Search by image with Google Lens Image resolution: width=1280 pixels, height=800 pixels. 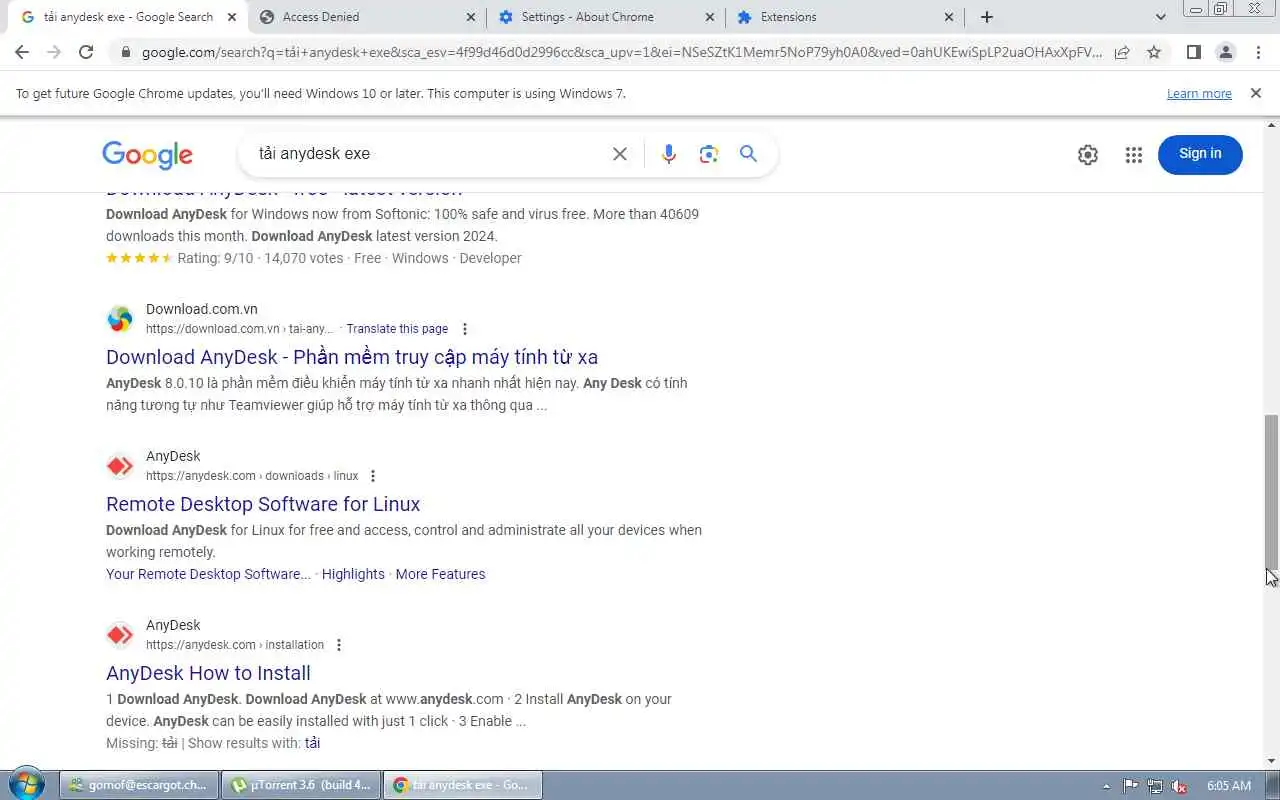click(709, 154)
